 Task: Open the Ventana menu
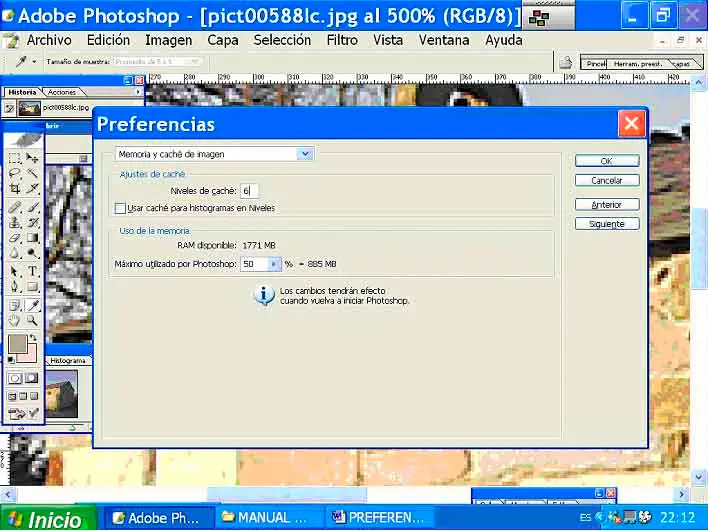coord(444,40)
